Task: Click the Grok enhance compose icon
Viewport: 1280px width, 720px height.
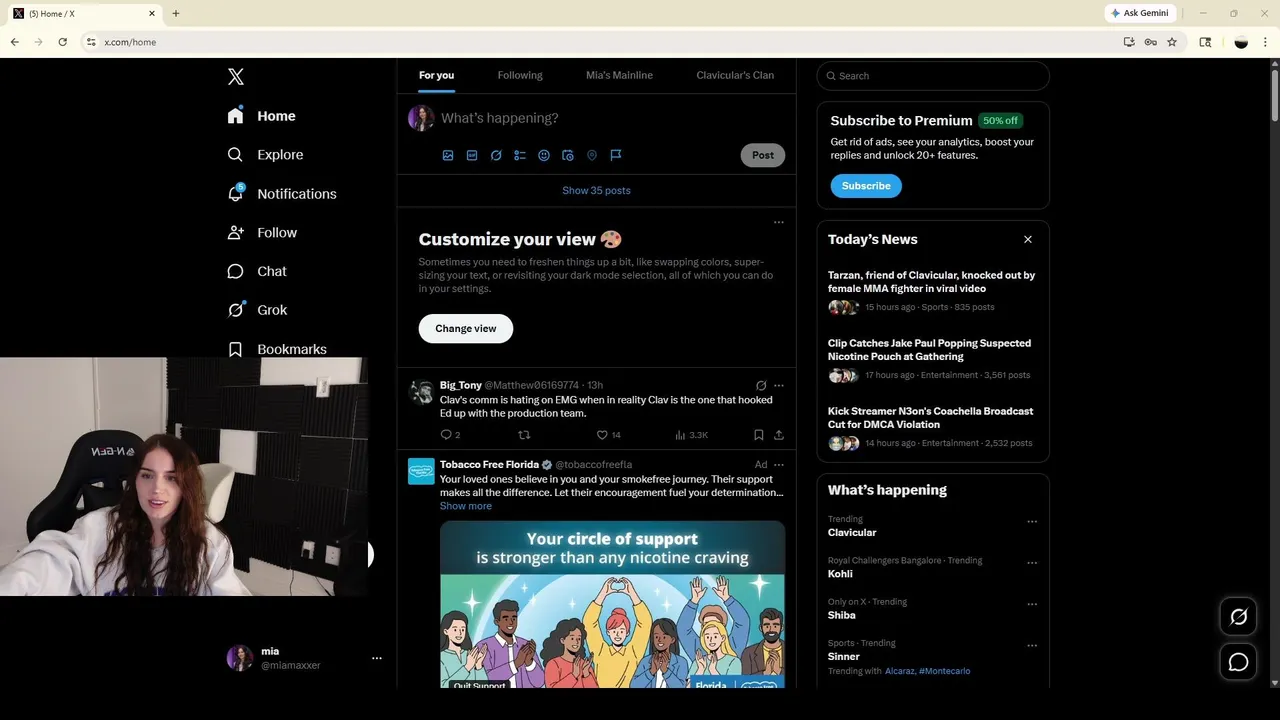Action: pos(496,155)
